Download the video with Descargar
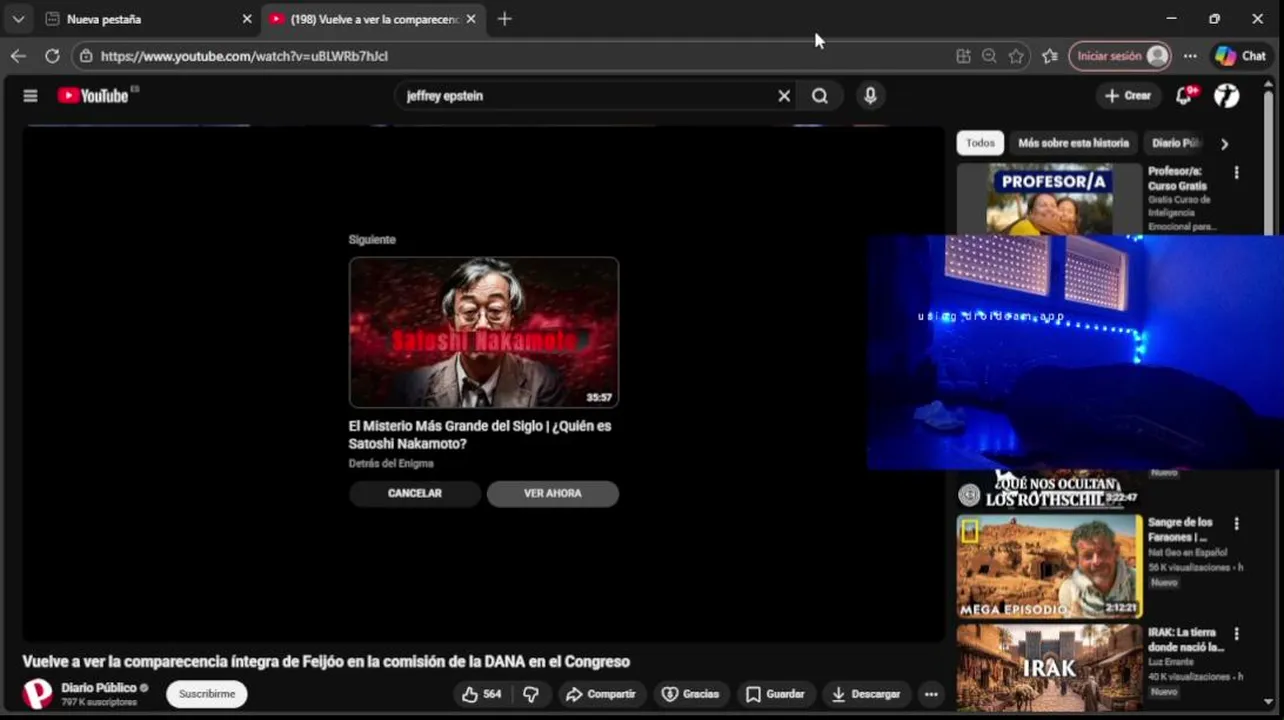 click(x=866, y=694)
